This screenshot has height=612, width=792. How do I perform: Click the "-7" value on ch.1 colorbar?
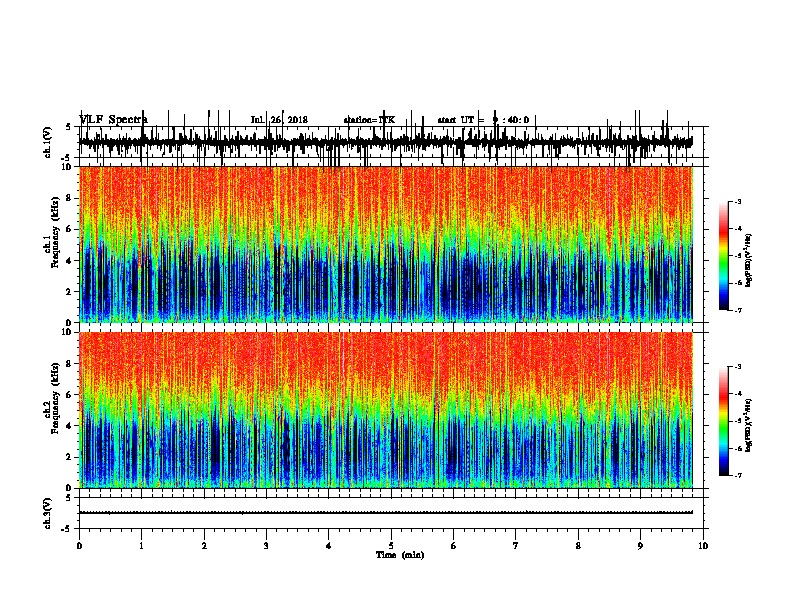[x=737, y=310]
